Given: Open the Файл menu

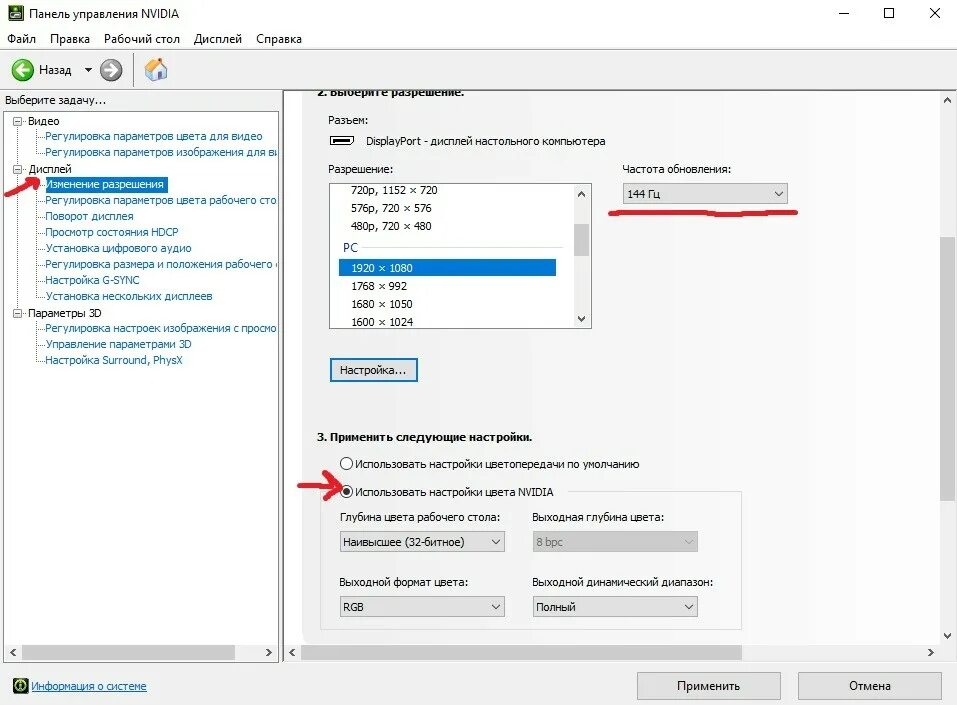Looking at the screenshot, I should coord(21,39).
